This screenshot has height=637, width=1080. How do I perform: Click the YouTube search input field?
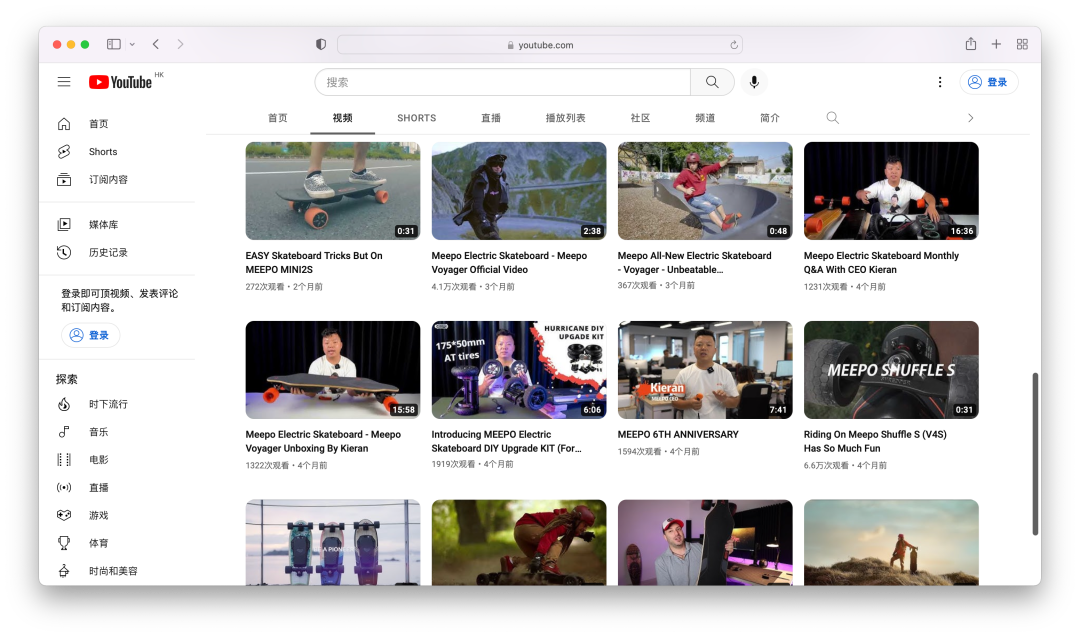[503, 82]
